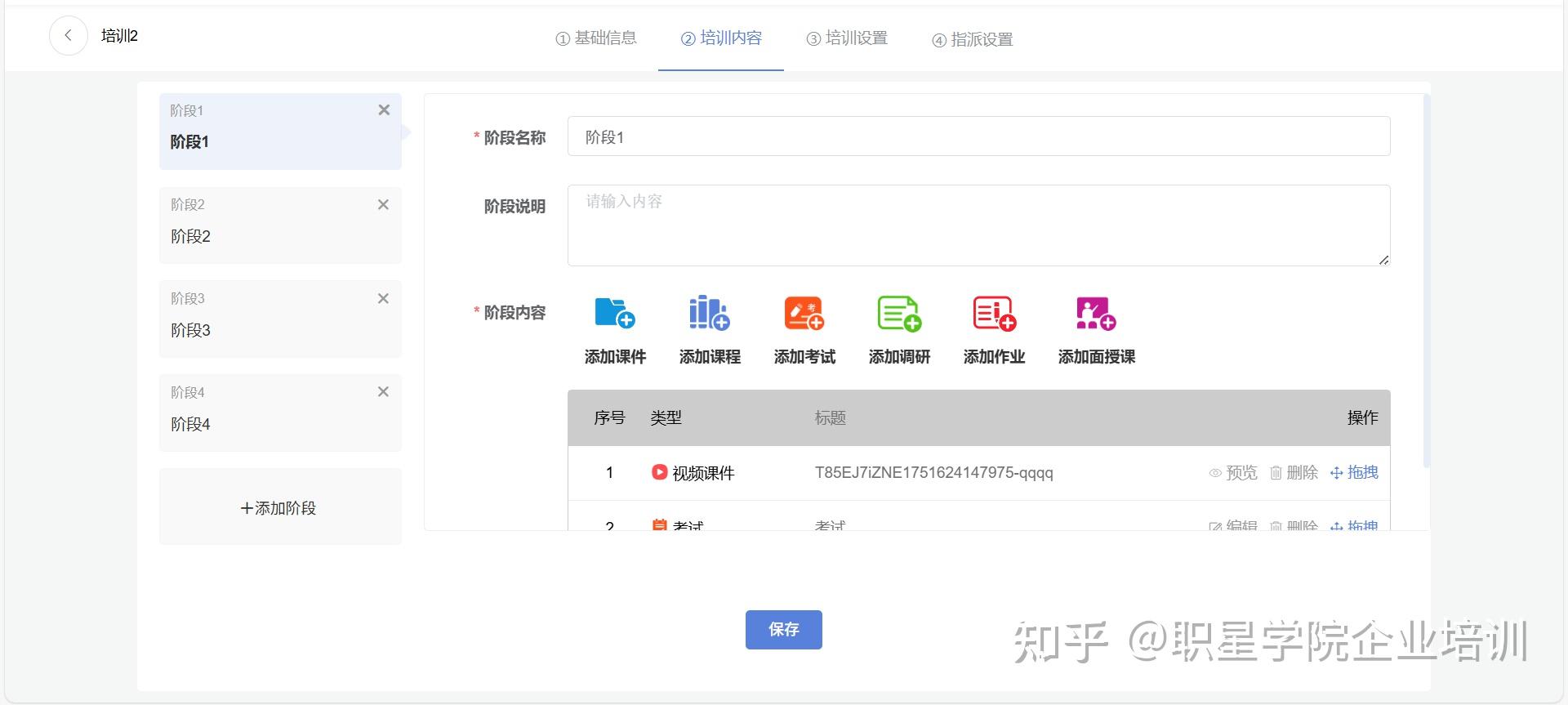Viewport: 1568px width, 705px height.
Task: Remove 阶段1 with its X icon
Action: pyautogui.click(x=384, y=110)
